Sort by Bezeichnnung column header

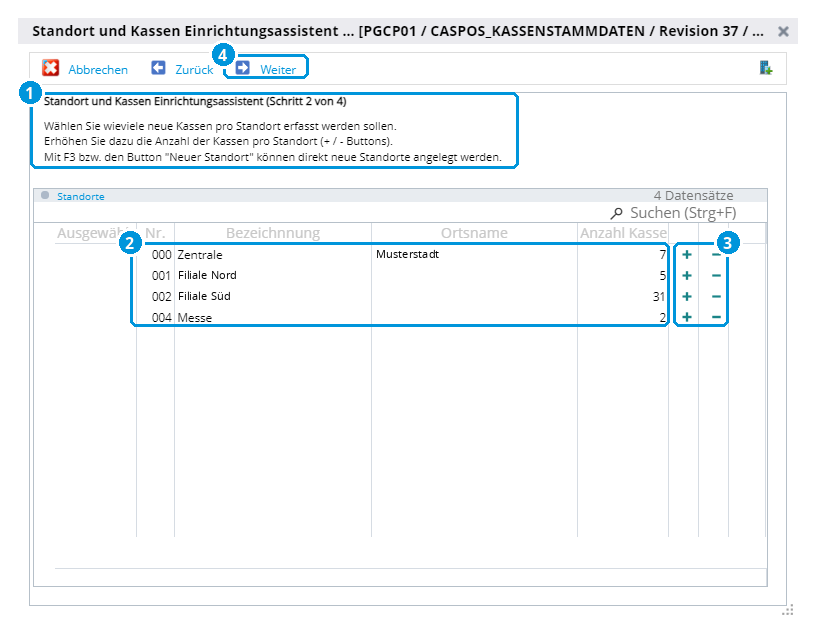pos(273,233)
